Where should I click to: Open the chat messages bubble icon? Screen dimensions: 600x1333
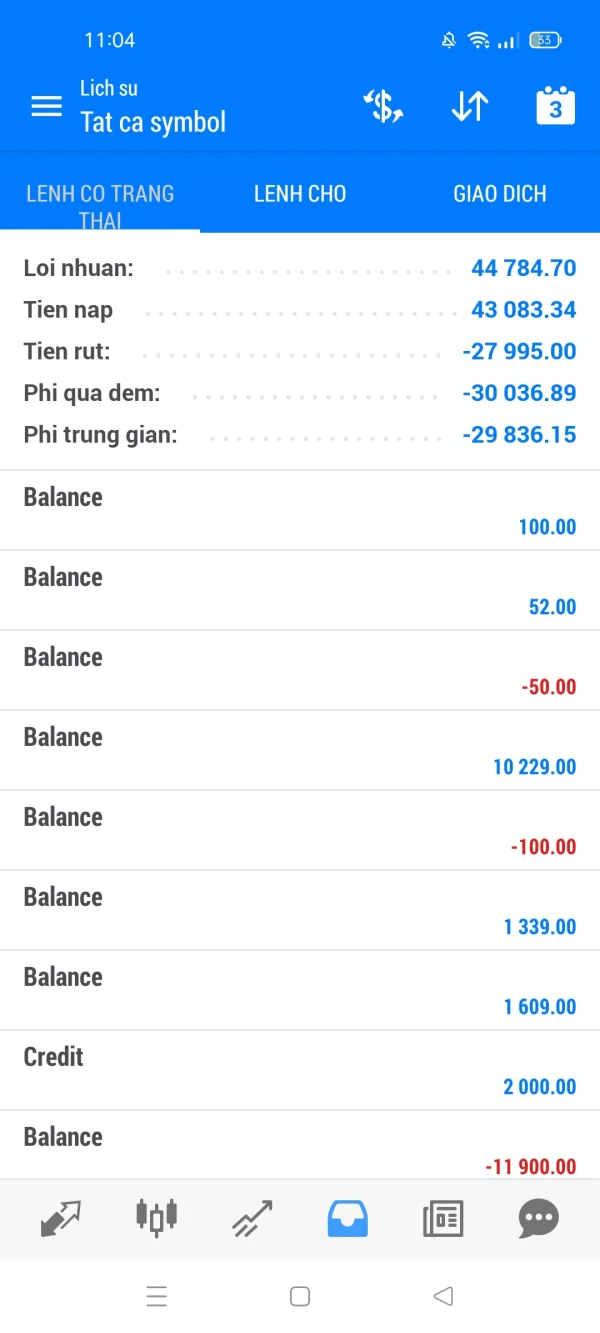(x=539, y=1218)
